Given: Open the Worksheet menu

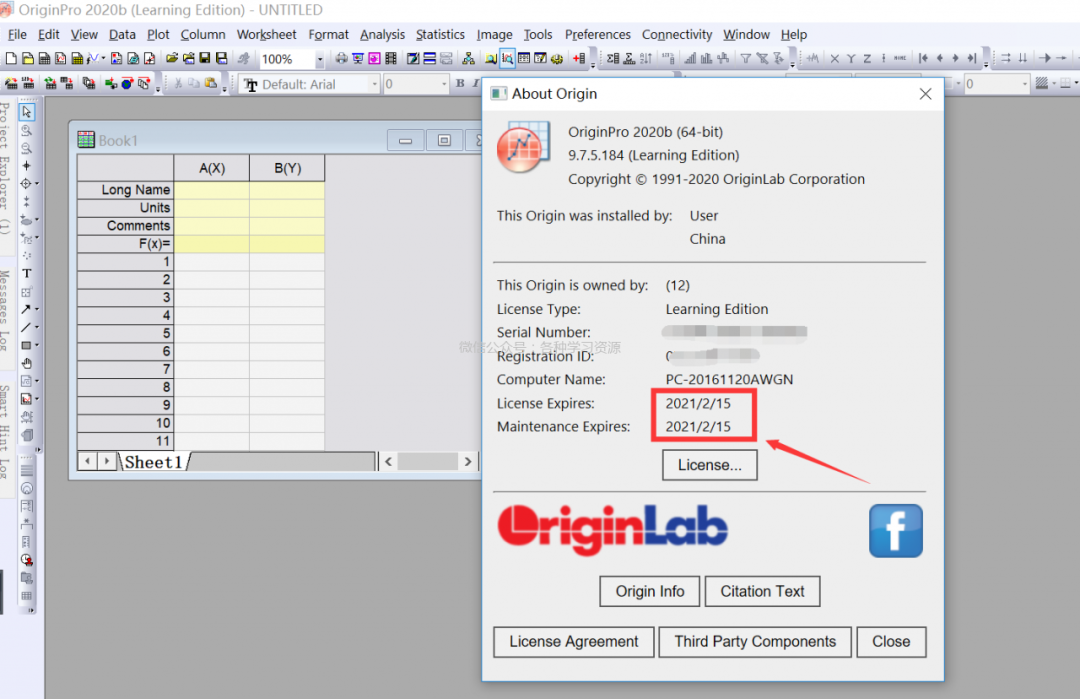Looking at the screenshot, I should [x=267, y=34].
